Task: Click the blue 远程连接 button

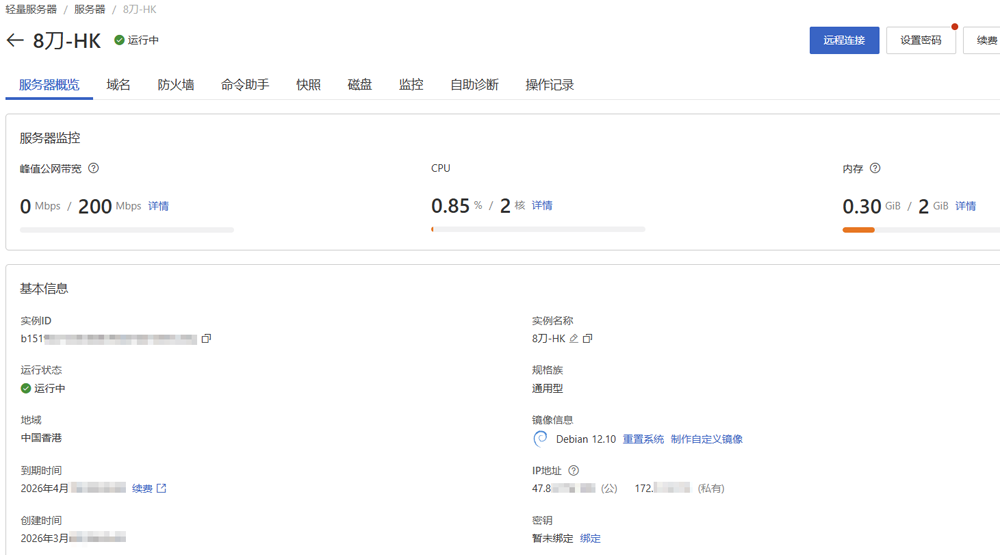Action: [x=844, y=41]
